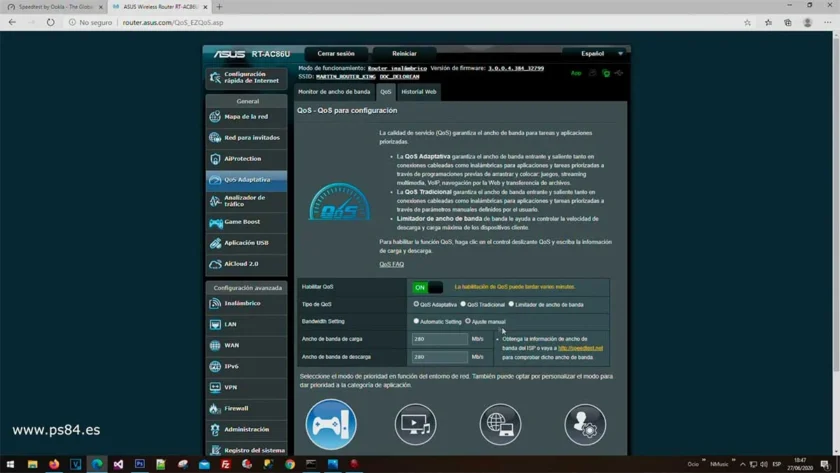Open Chrome from the taskbar
Viewport: 840px width, 473px height.
[290, 464]
